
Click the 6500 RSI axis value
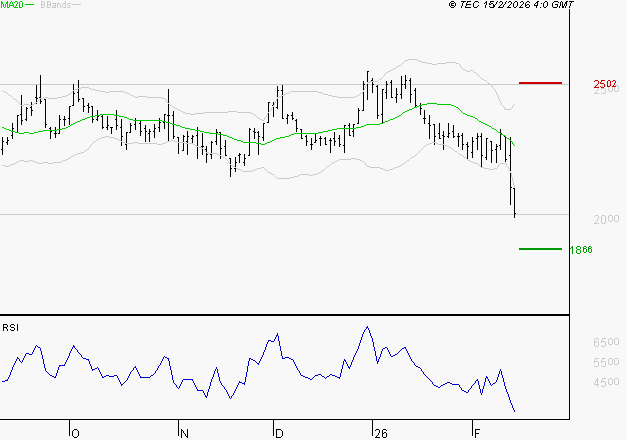[606, 342]
